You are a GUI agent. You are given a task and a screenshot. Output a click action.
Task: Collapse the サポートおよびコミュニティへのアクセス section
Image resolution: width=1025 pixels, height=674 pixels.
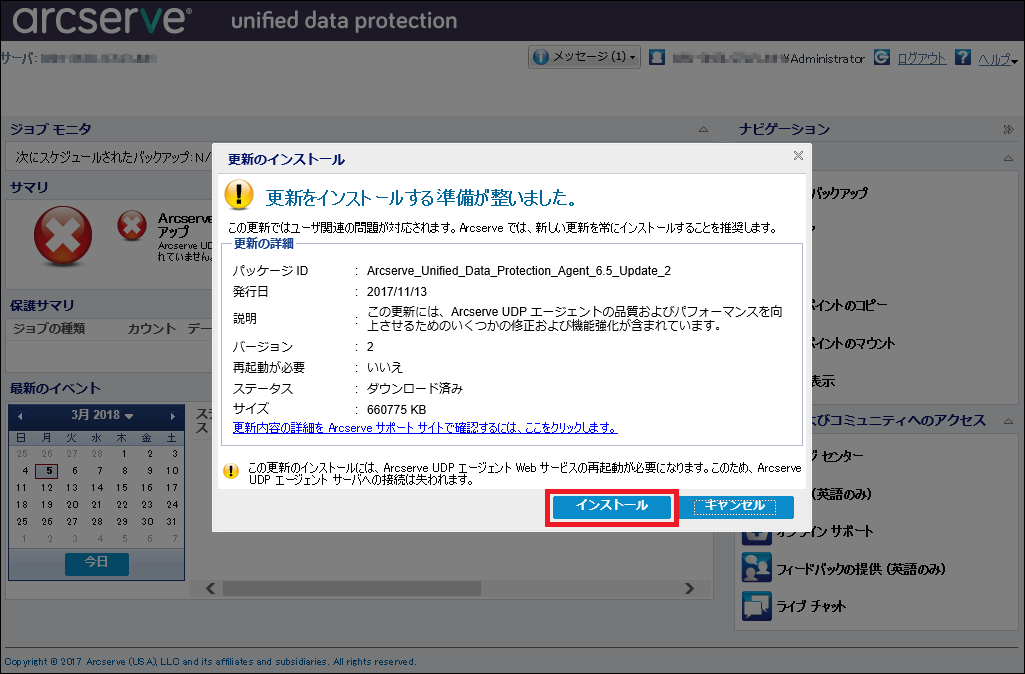pos(1009,420)
